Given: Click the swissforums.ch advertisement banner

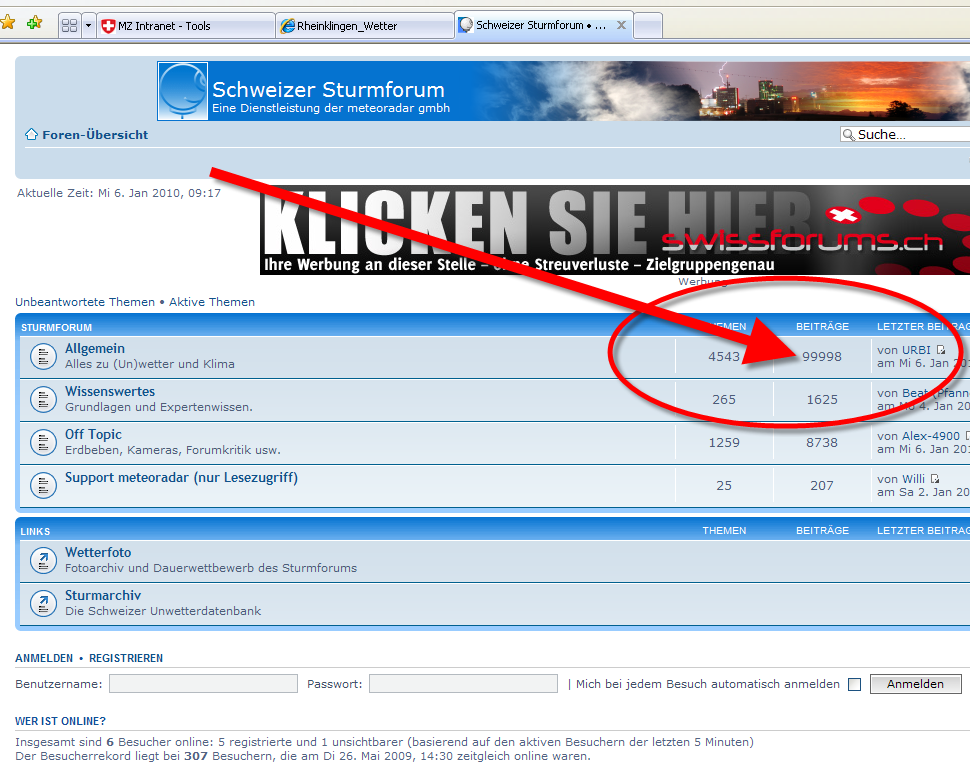Looking at the screenshot, I should pos(614,230).
